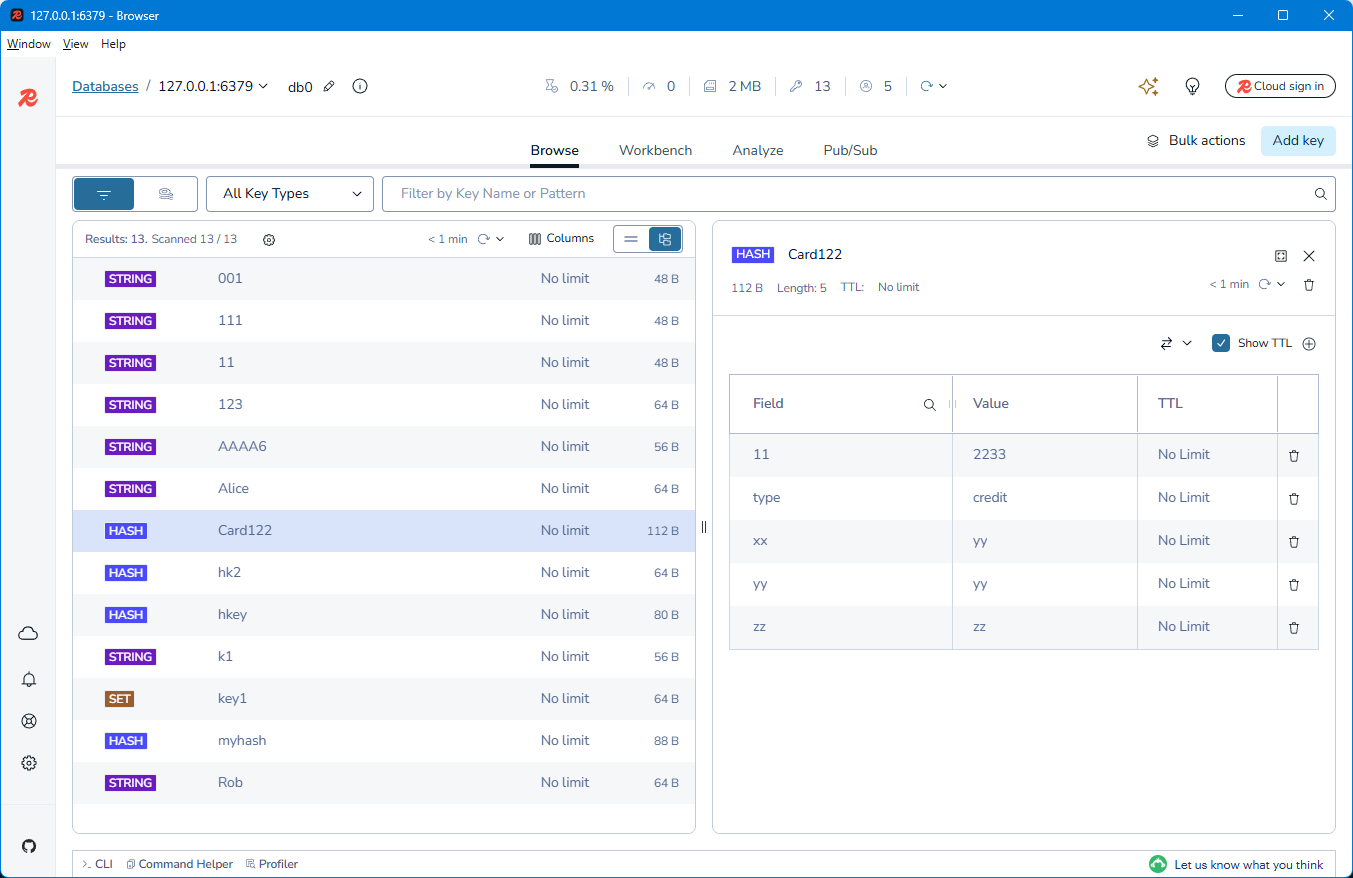Open the Redis Copilot sparkles icon
The height and width of the screenshot is (878, 1353).
tap(1148, 86)
